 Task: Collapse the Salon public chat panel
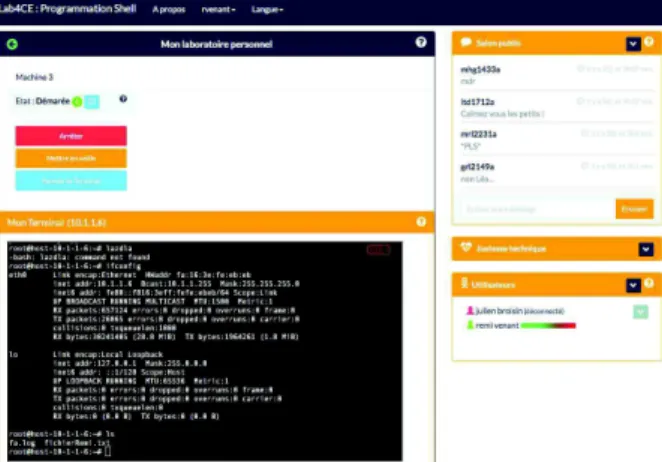click(x=633, y=43)
